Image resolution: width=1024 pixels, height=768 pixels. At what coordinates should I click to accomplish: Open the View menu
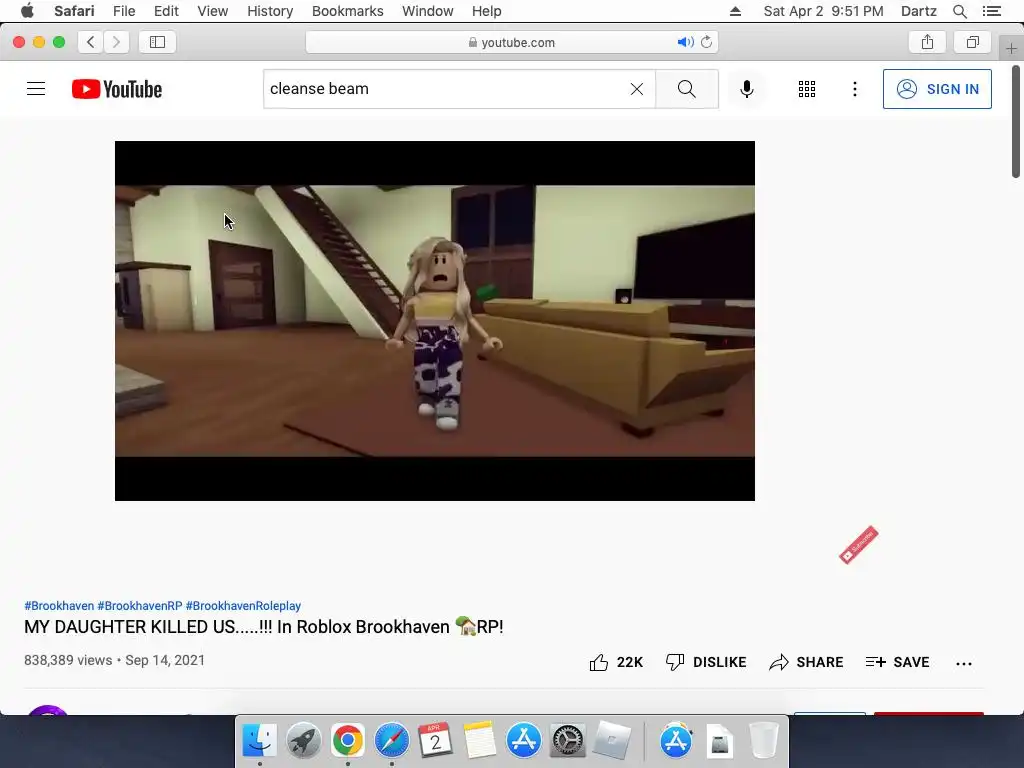coord(213,11)
